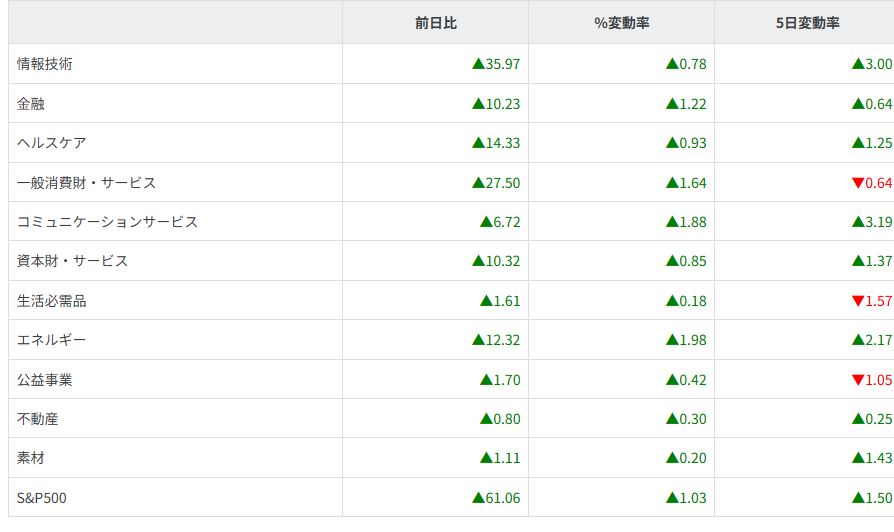Select the 不動産 sector label
894x532 pixels.
point(38,419)
